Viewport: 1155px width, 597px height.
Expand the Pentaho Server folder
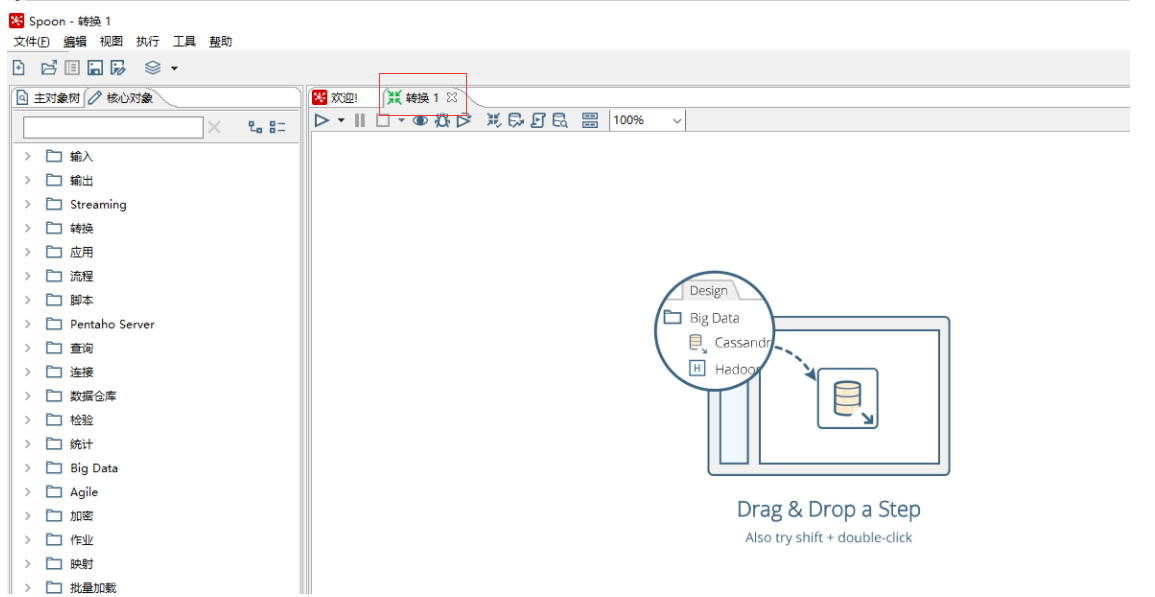click(27, 324)
